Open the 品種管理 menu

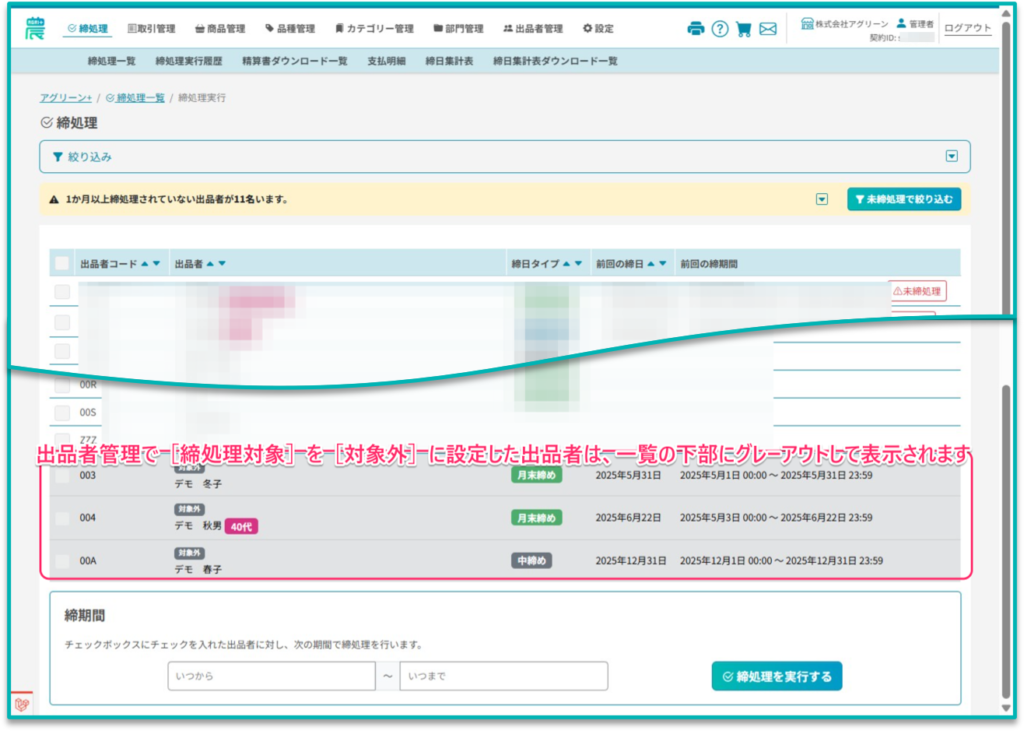[290, 29]
